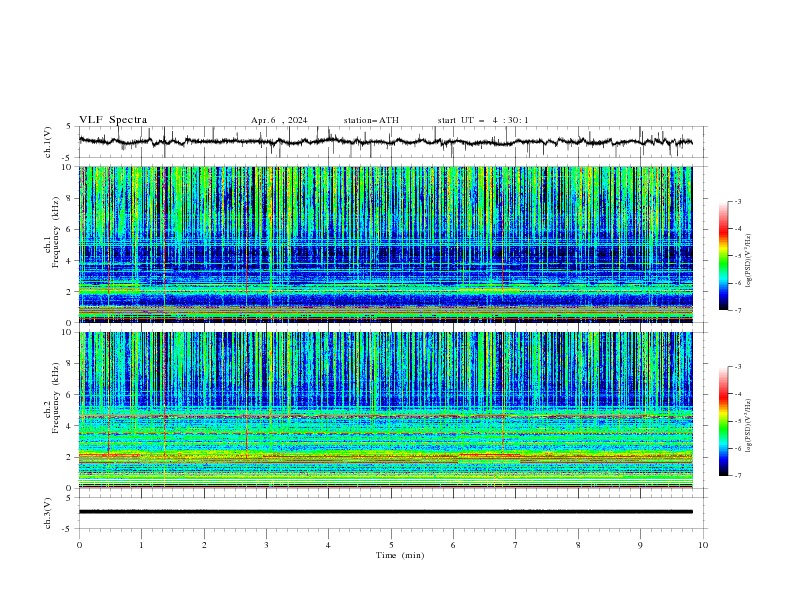Screen dimensions: 792x612
Task: Click the "8" kHz tick on ch.2 frequency axis
Action: [70, 364]
